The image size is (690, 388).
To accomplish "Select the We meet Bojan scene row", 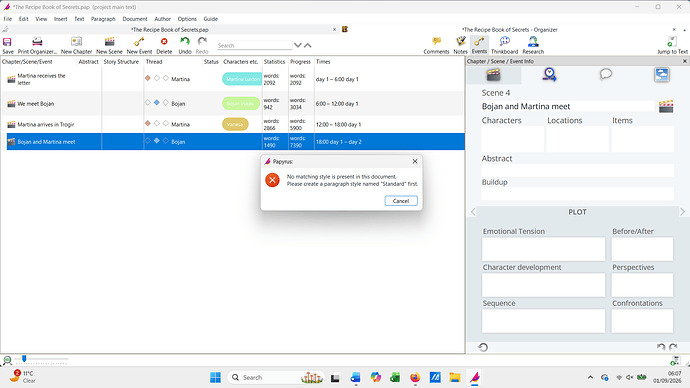I will point(232,103).
